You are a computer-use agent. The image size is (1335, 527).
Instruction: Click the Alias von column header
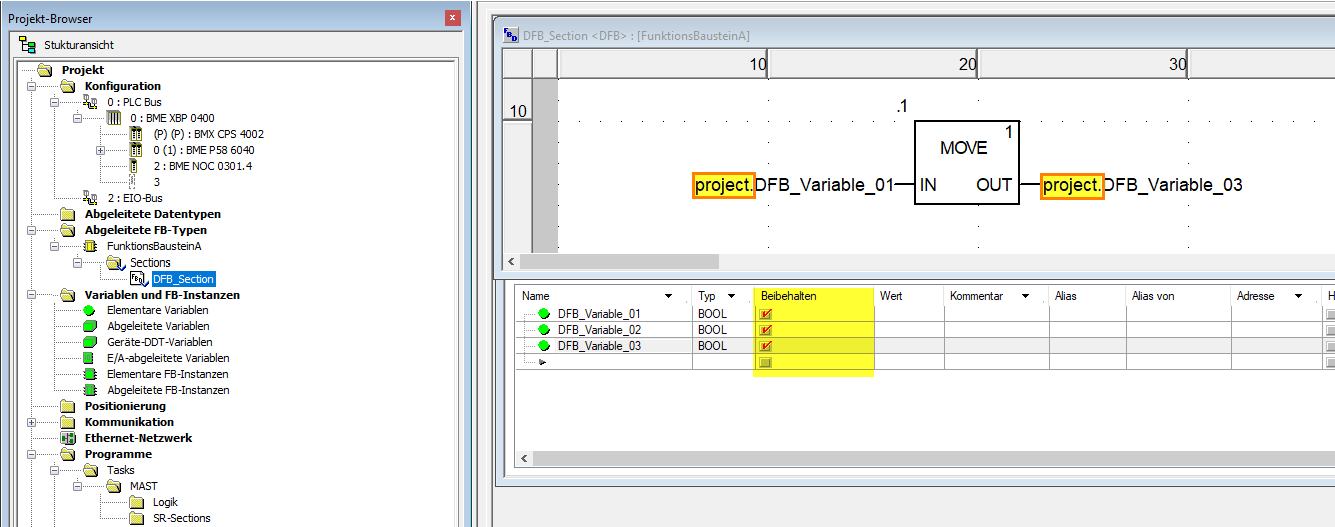(1179, 296)
